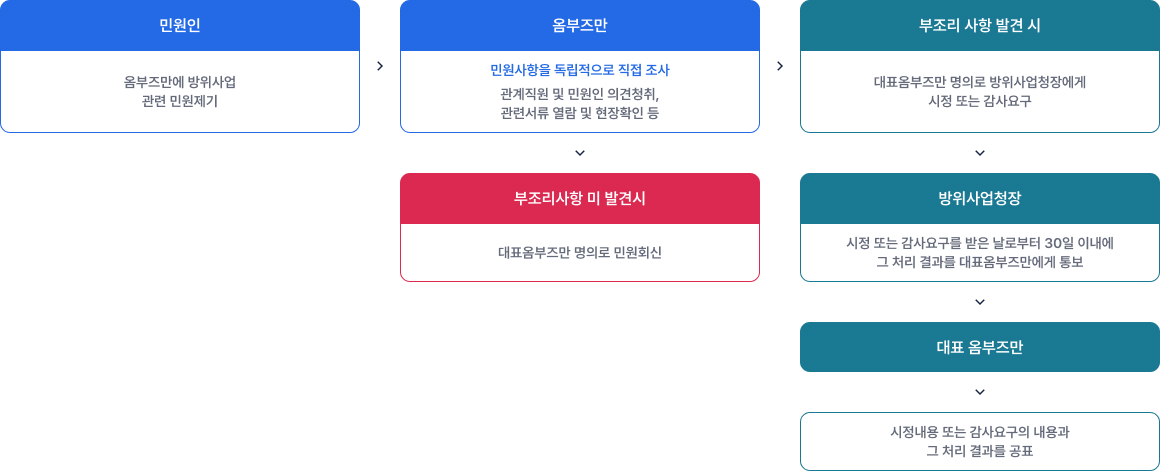Click down chevron below 부조리 사항 발견 시 box
Screen dimensions: 1160x471
(x=980, y=153)
